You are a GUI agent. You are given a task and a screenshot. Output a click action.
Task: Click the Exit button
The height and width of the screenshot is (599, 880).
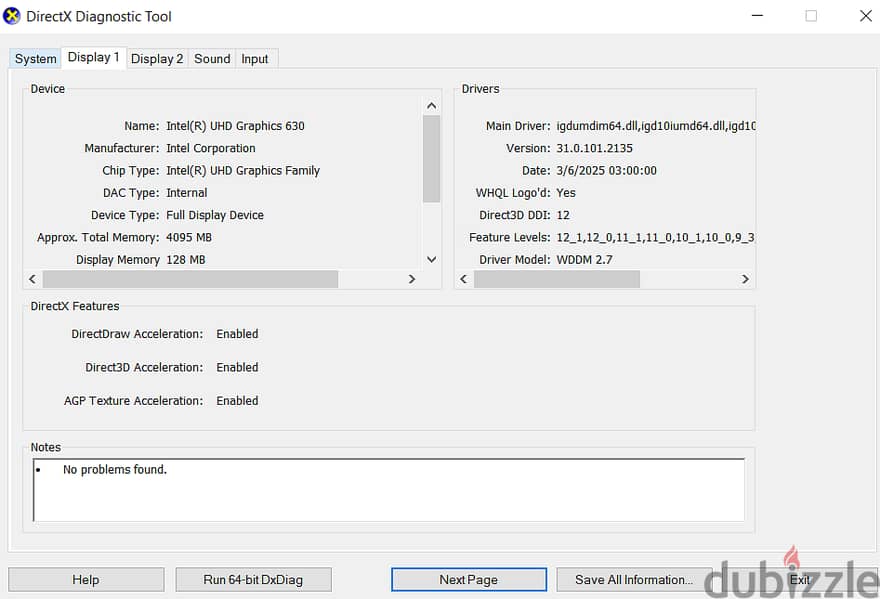[x=800, y=579]
